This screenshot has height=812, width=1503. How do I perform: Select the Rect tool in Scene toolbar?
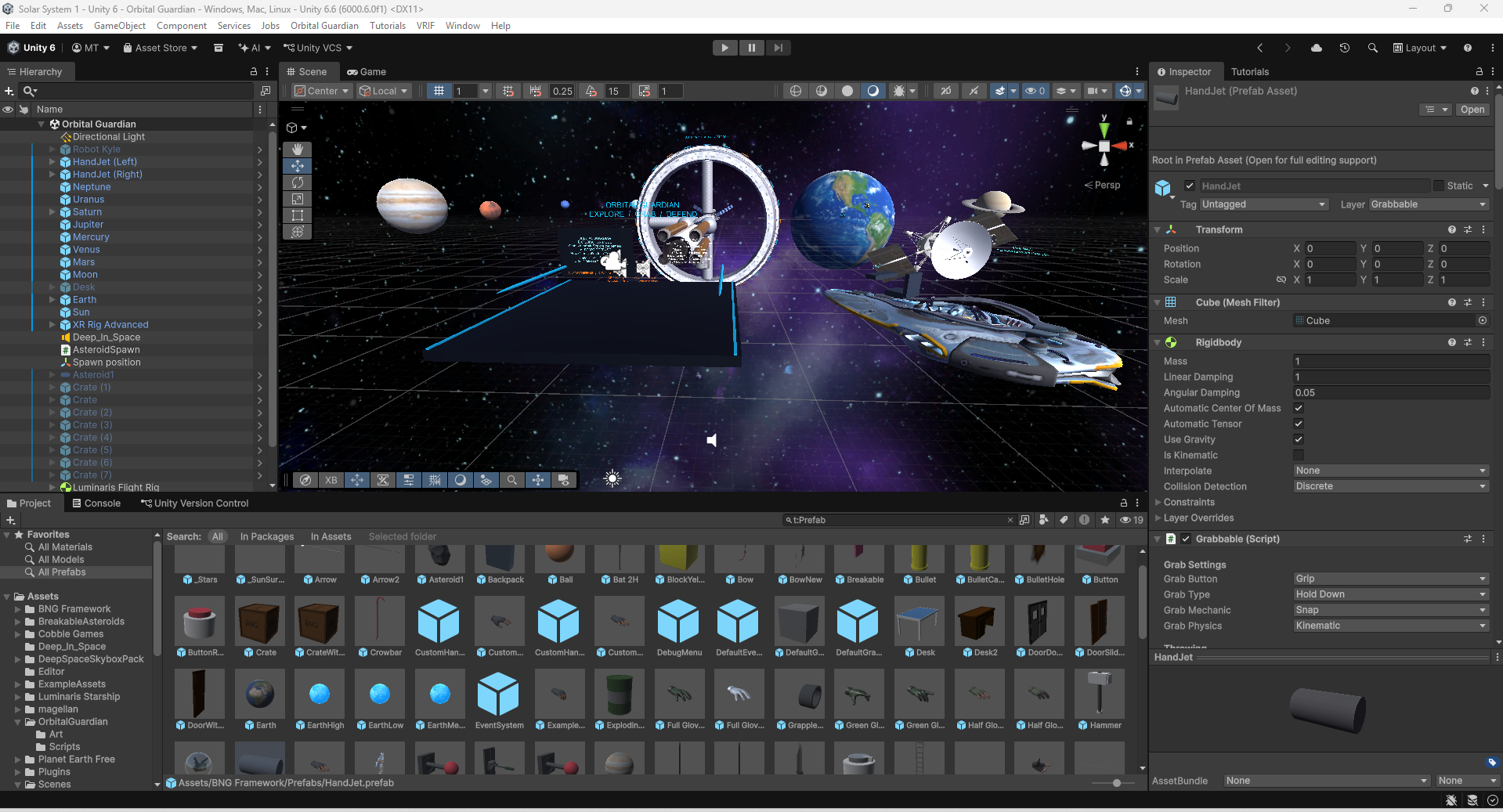pyautogui.click(x=298, y=215)
